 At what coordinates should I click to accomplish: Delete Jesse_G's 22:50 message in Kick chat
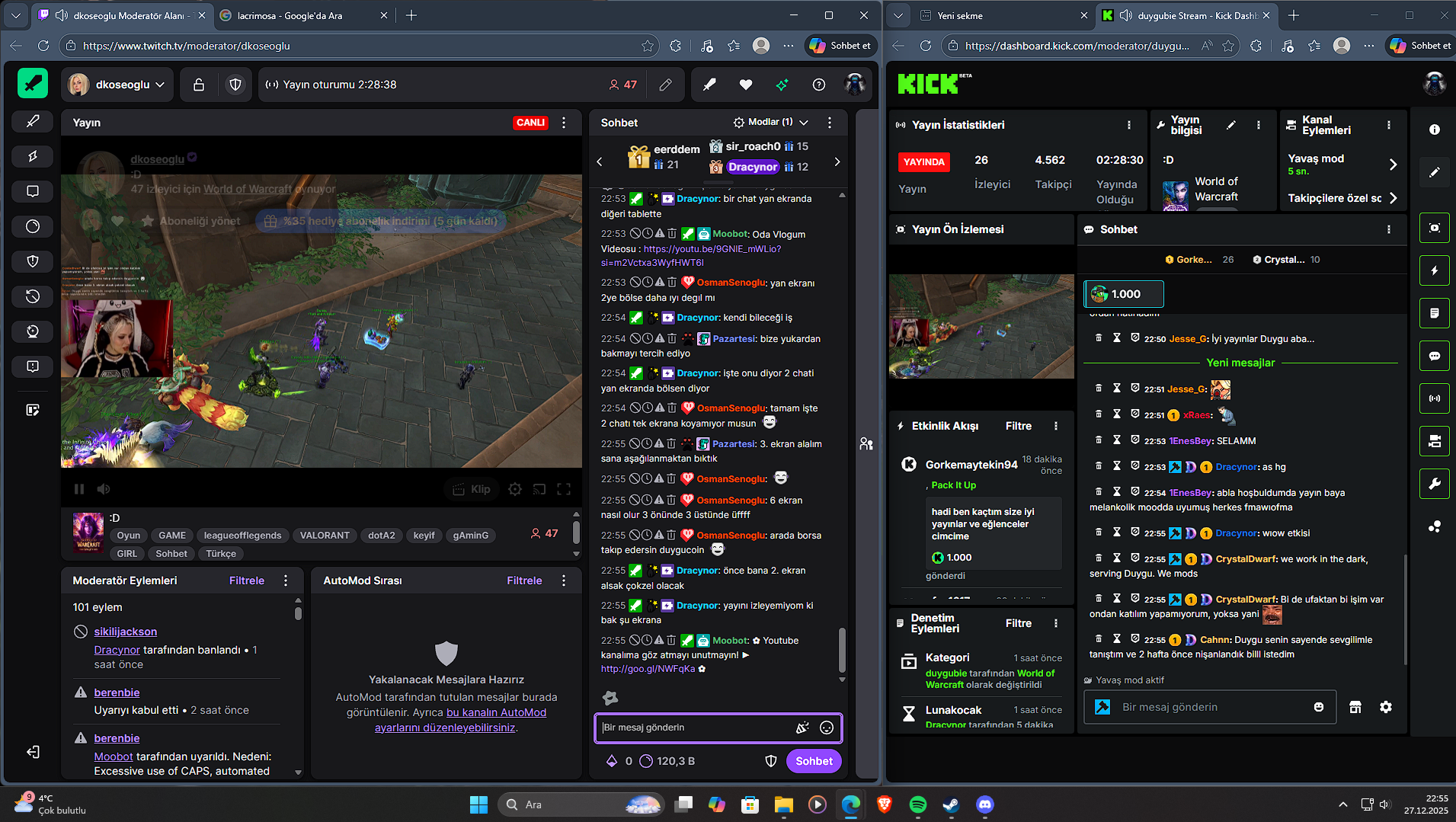[x=1099, y=337]
